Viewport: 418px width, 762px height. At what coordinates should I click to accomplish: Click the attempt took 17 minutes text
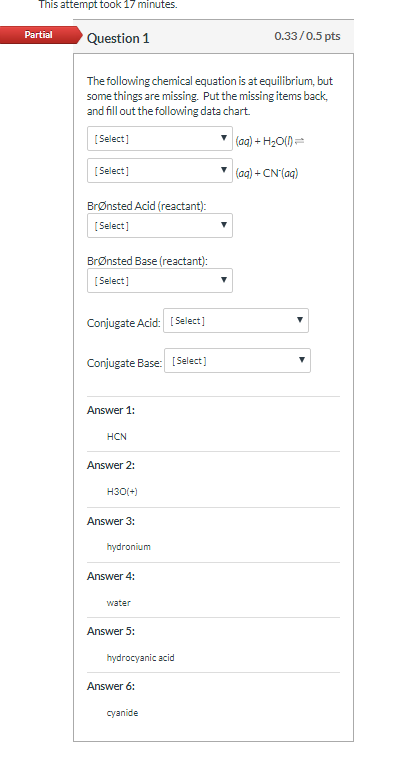tap(108, 4)
